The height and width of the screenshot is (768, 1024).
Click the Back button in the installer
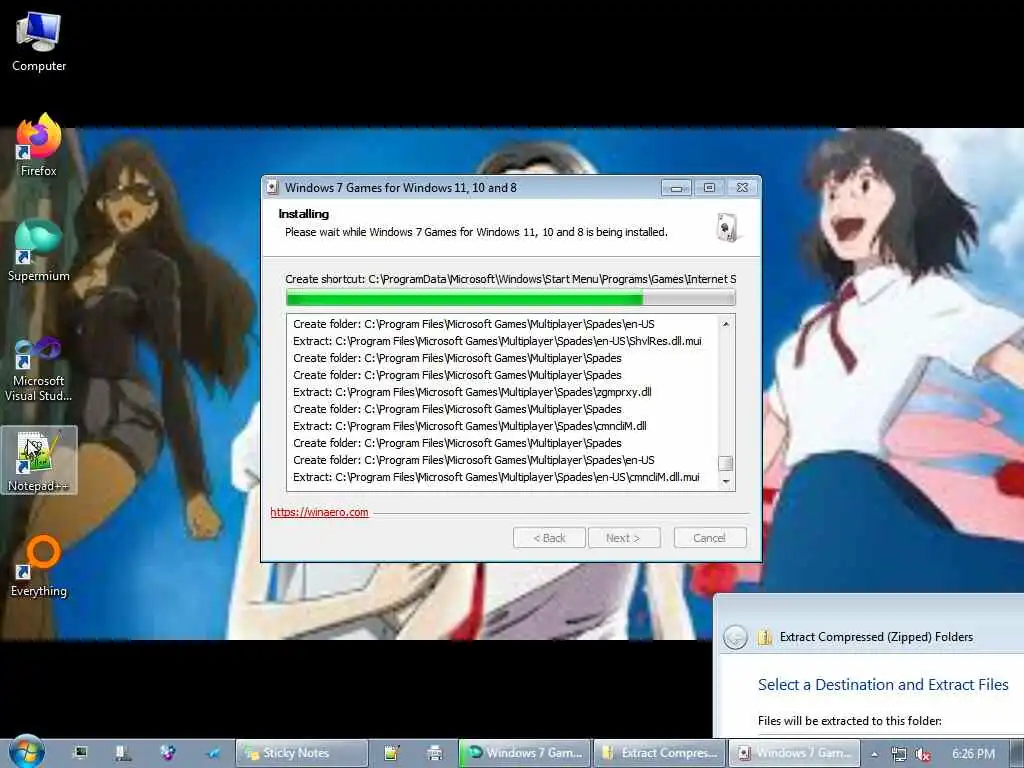click(549, 537)
